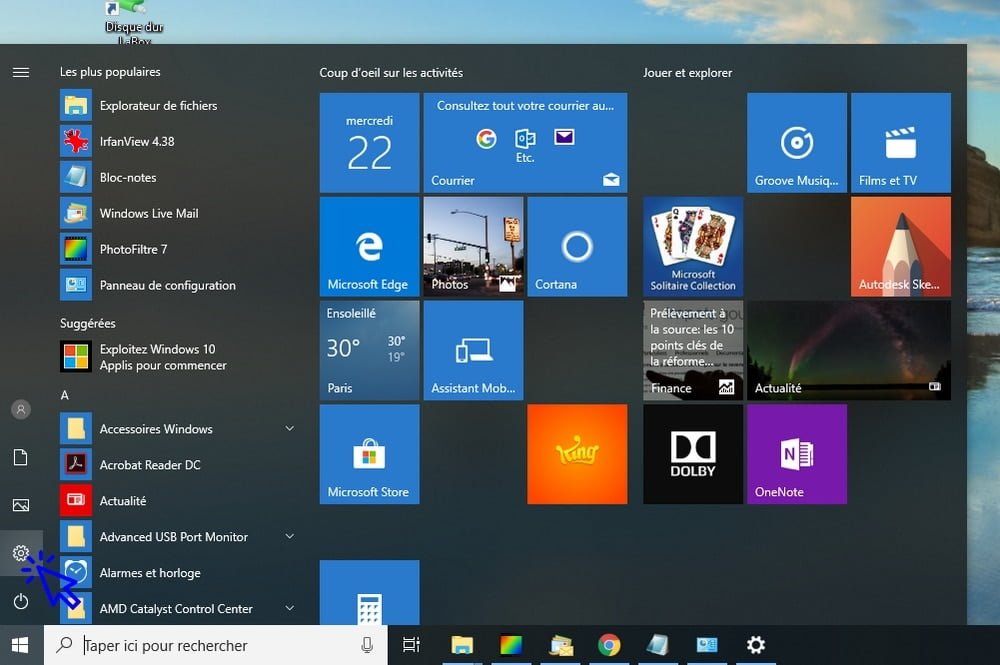Open the Films et TV tile

[901, 143]
